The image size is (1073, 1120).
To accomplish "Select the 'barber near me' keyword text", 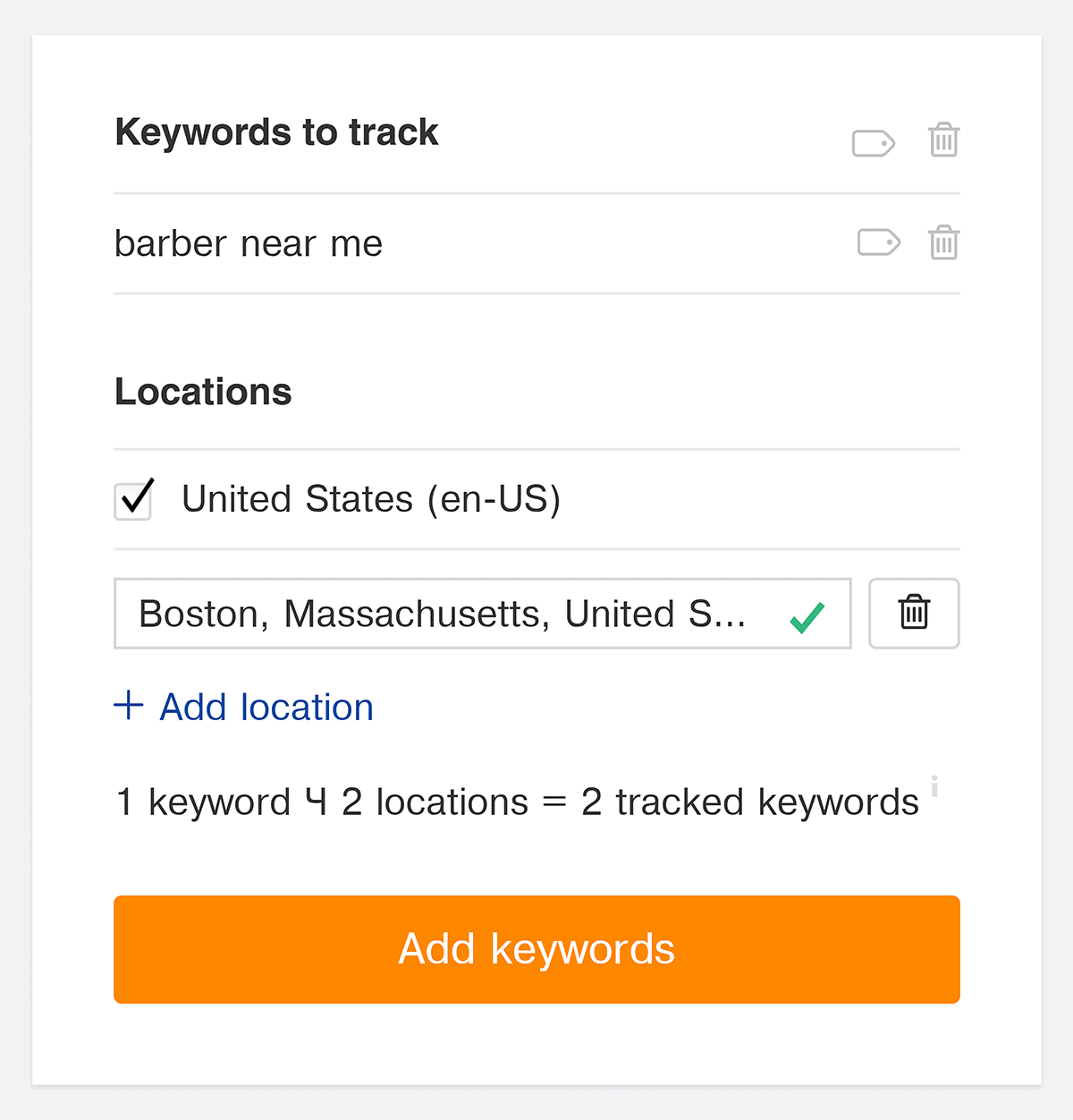I will pos(249,243).
